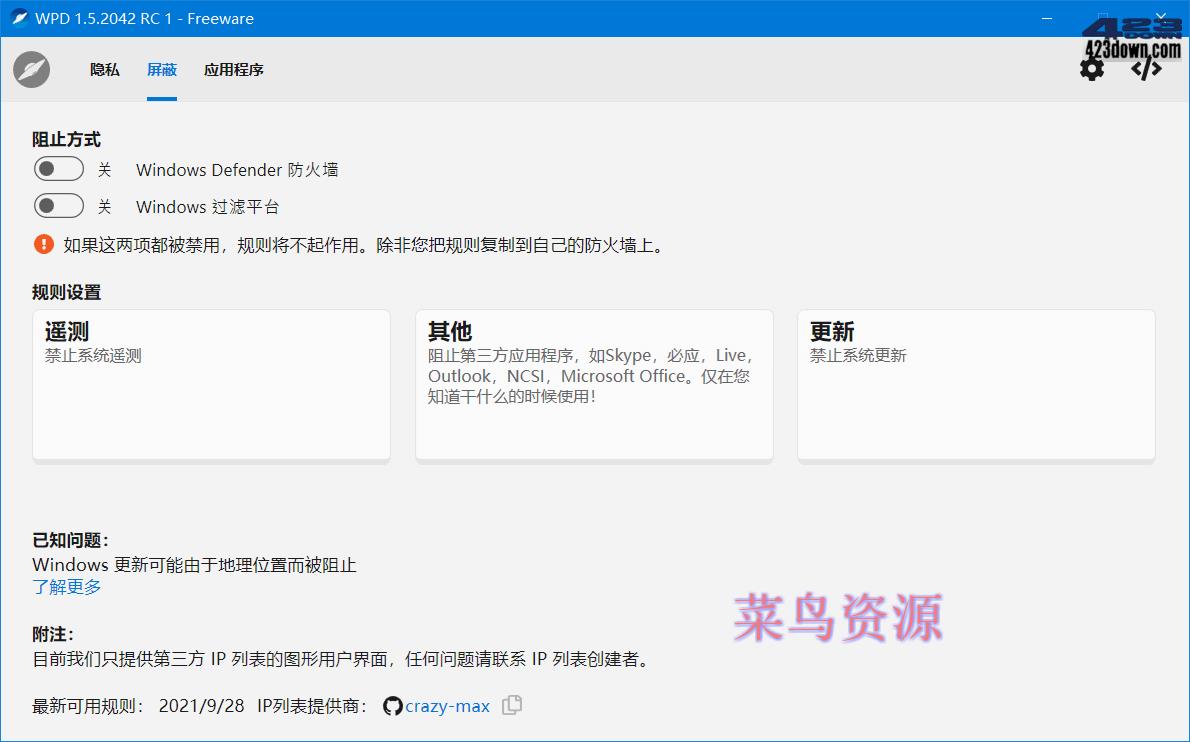Viewport: 1190px width, 742px height.
Task: Click the WPD circular logo
Action: point(30,69)
